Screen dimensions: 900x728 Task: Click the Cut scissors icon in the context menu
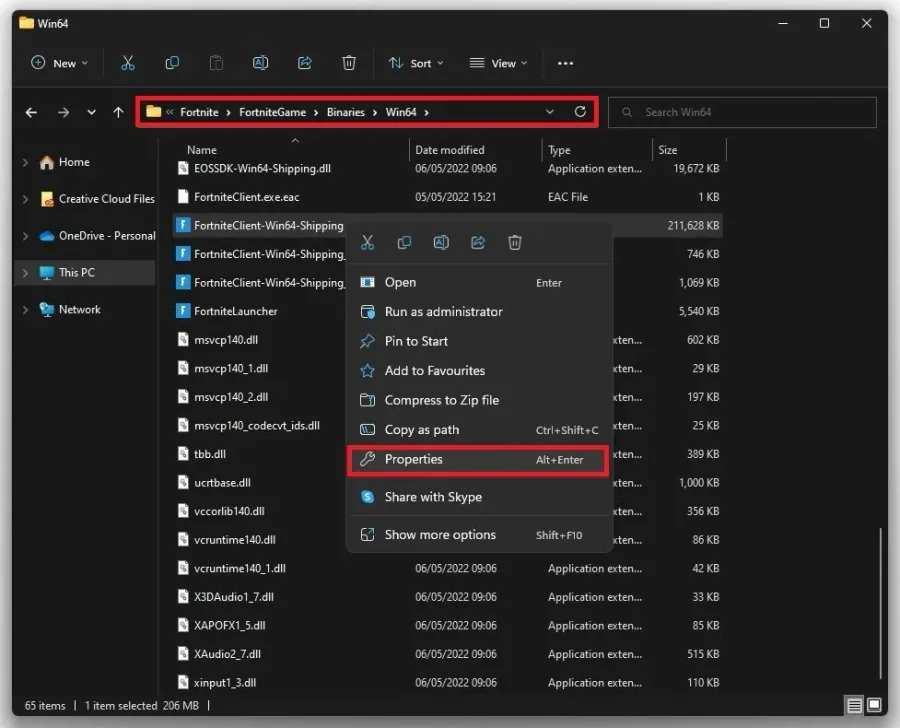point(367,242)
